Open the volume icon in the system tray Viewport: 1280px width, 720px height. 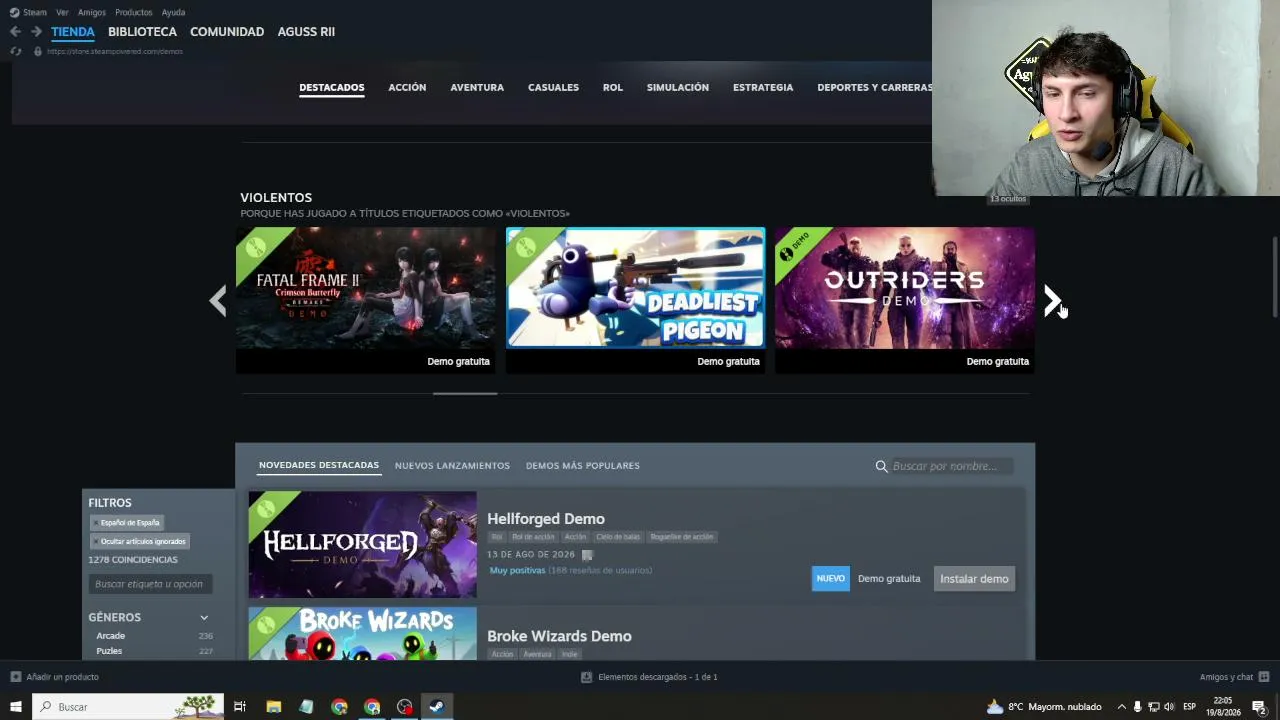coord(1169,707)
